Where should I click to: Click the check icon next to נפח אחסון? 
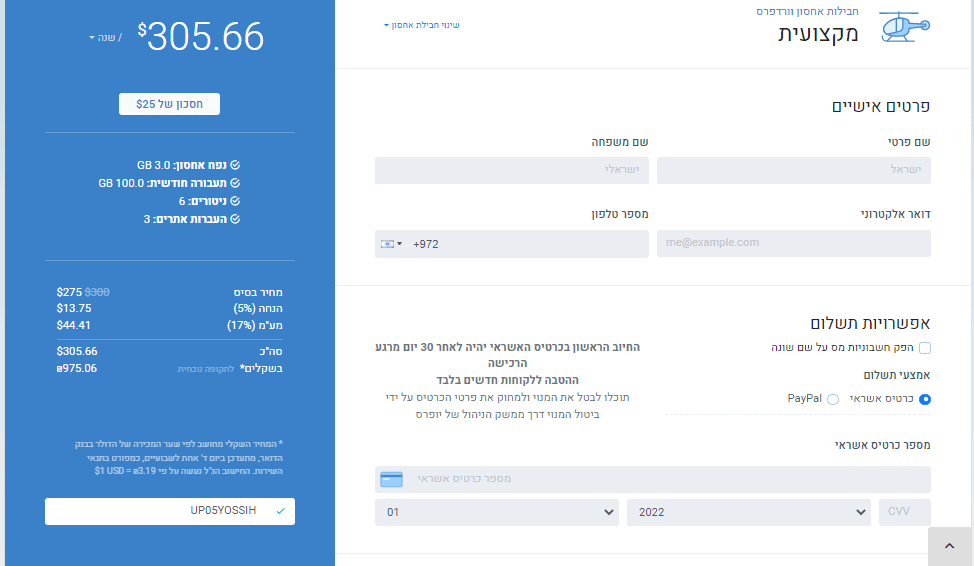(x=235, y=165)
